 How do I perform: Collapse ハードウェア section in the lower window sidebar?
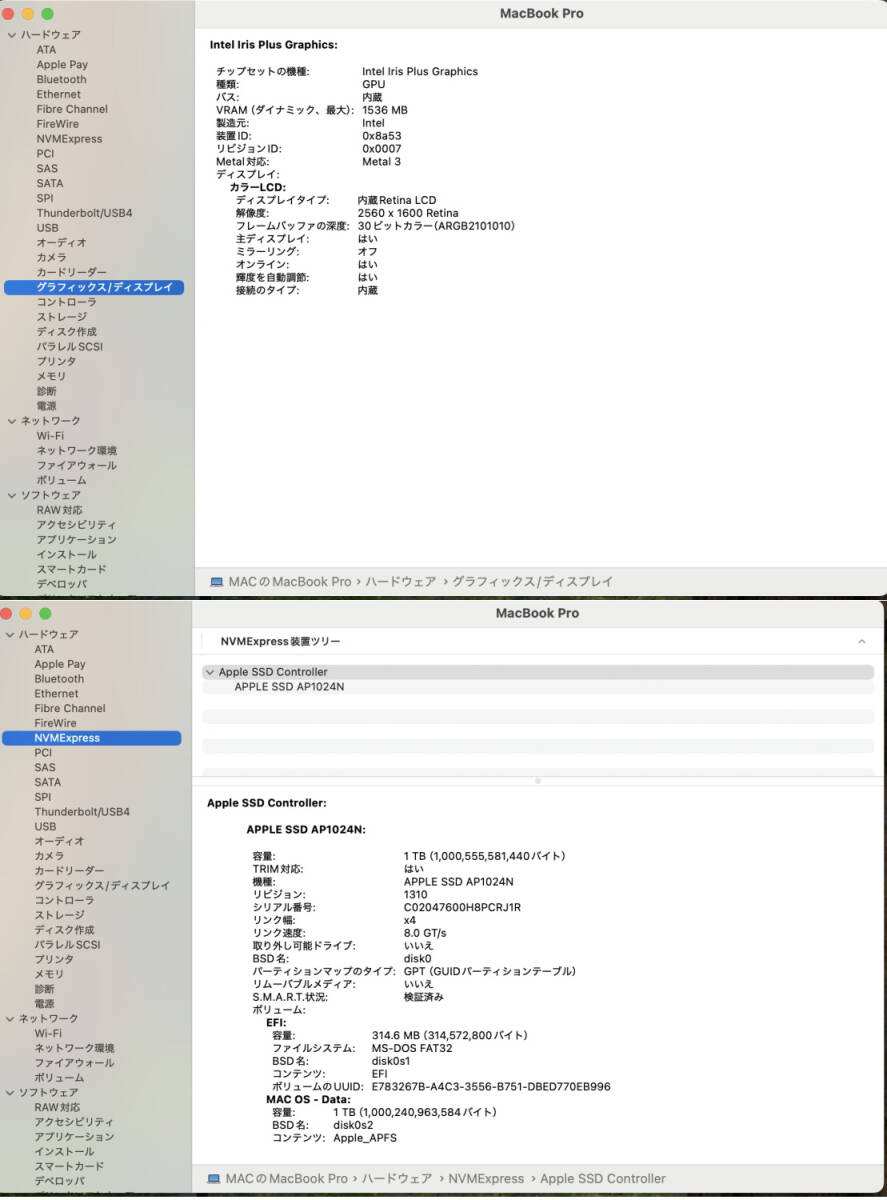[10, 634]
